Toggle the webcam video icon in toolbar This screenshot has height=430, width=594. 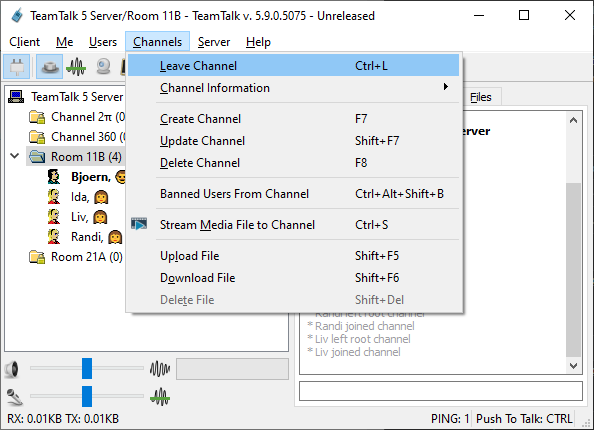(x=103, y=67)
